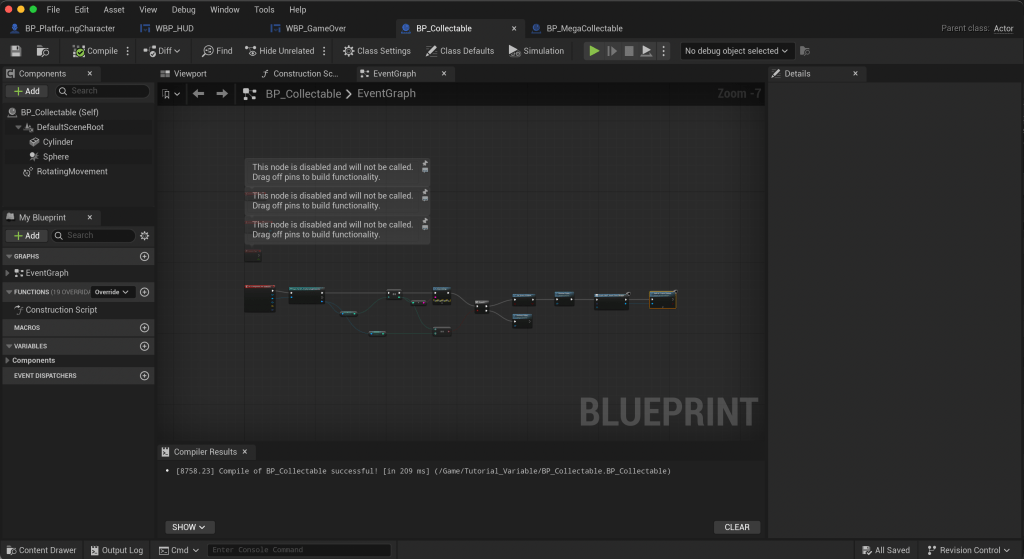Add a new event dispatcher

pos(144,376)
